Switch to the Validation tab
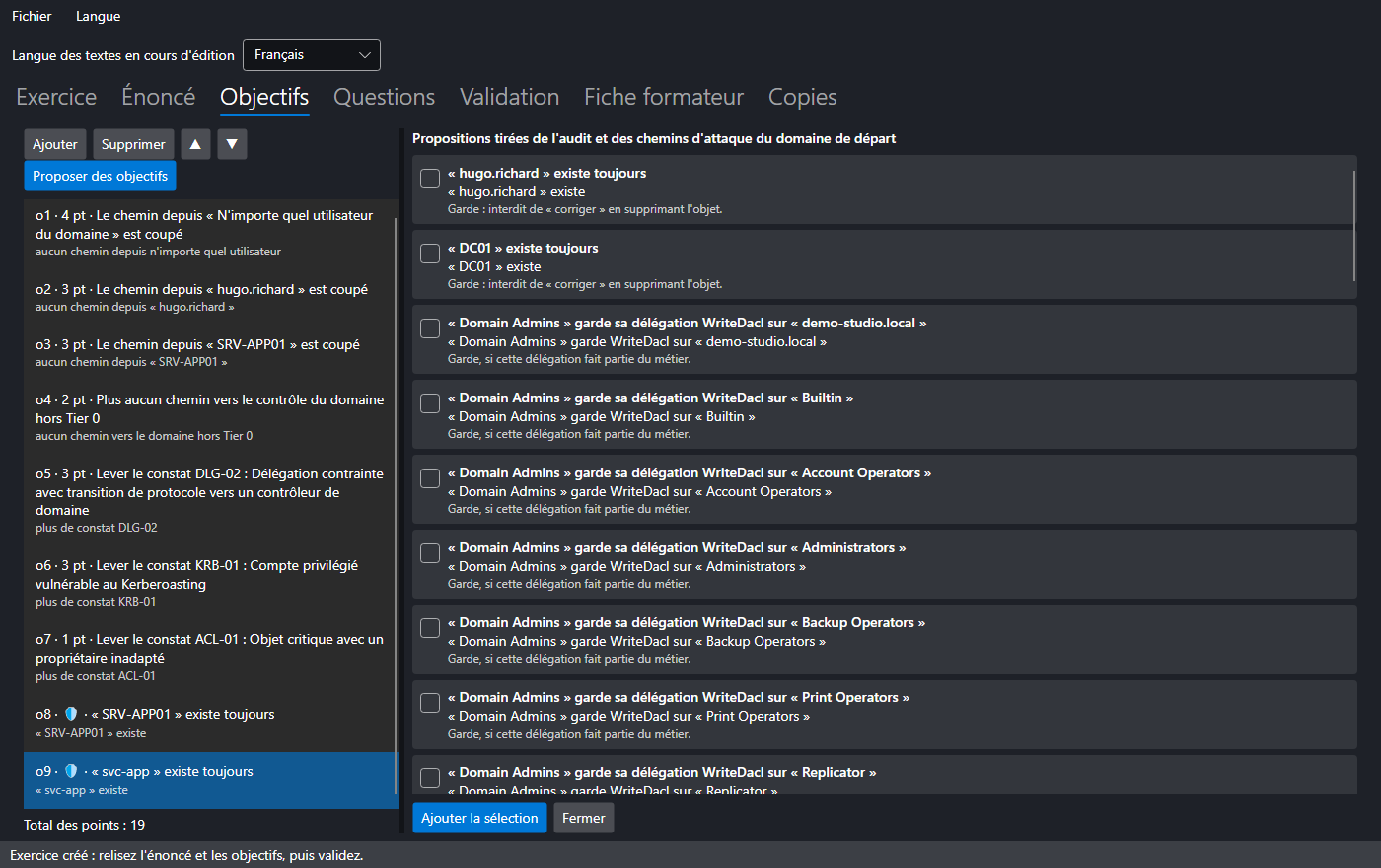Screen dimensions: 1381x868 pos(509,97)
